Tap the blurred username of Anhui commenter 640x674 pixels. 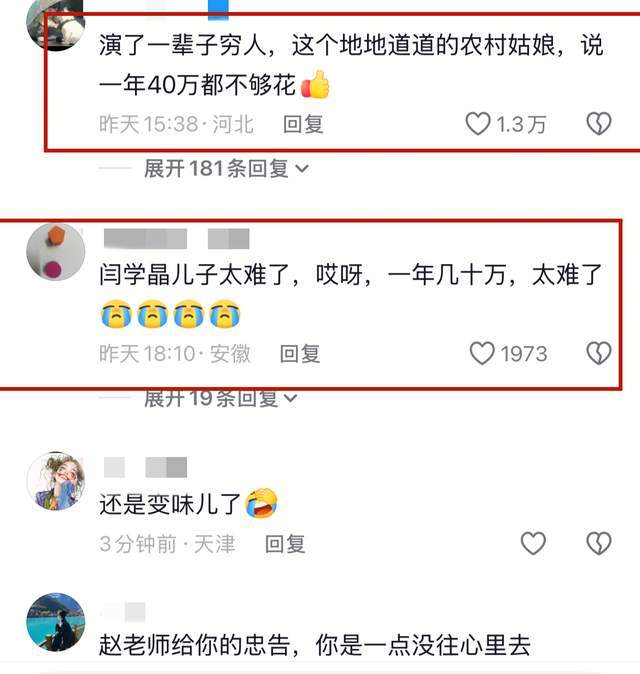coord(177,239)
